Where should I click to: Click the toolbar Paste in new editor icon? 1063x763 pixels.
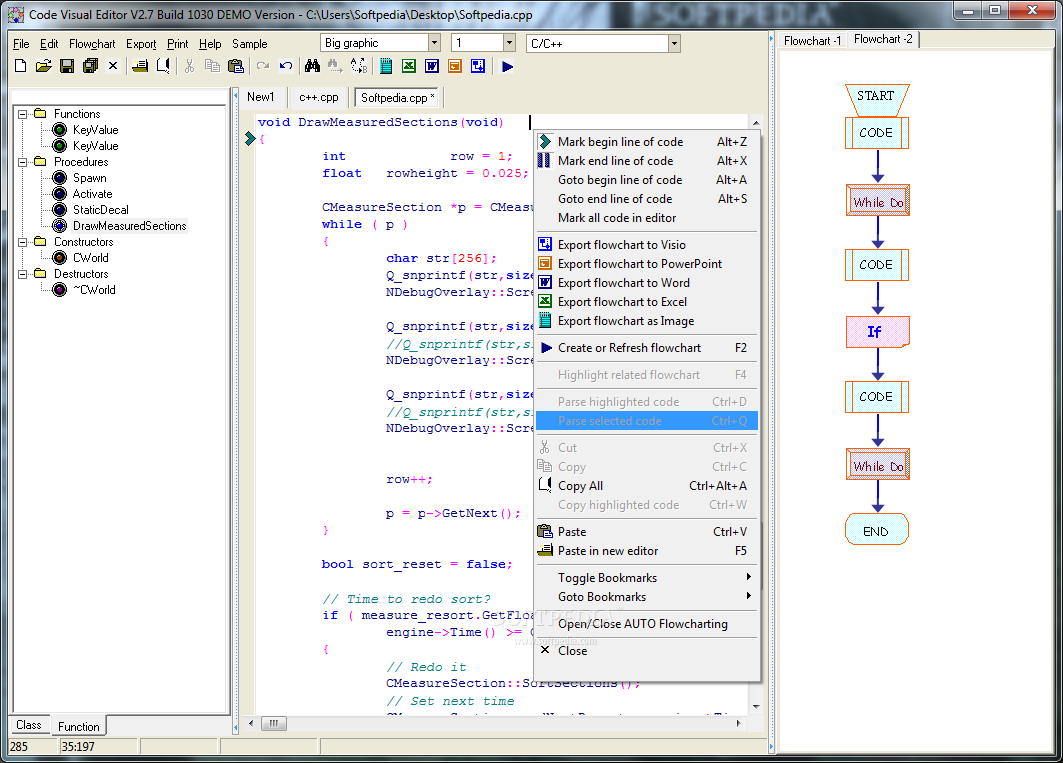click(140, 66)
